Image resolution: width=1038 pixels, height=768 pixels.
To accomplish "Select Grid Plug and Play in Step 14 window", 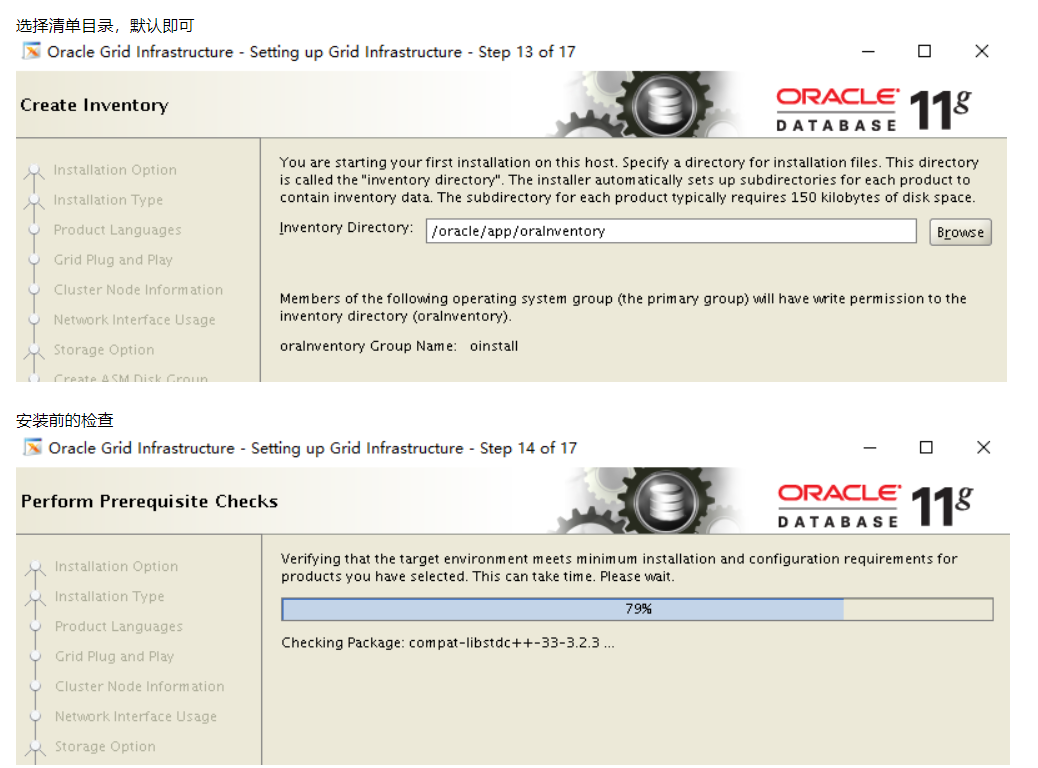I will [115, 656].
